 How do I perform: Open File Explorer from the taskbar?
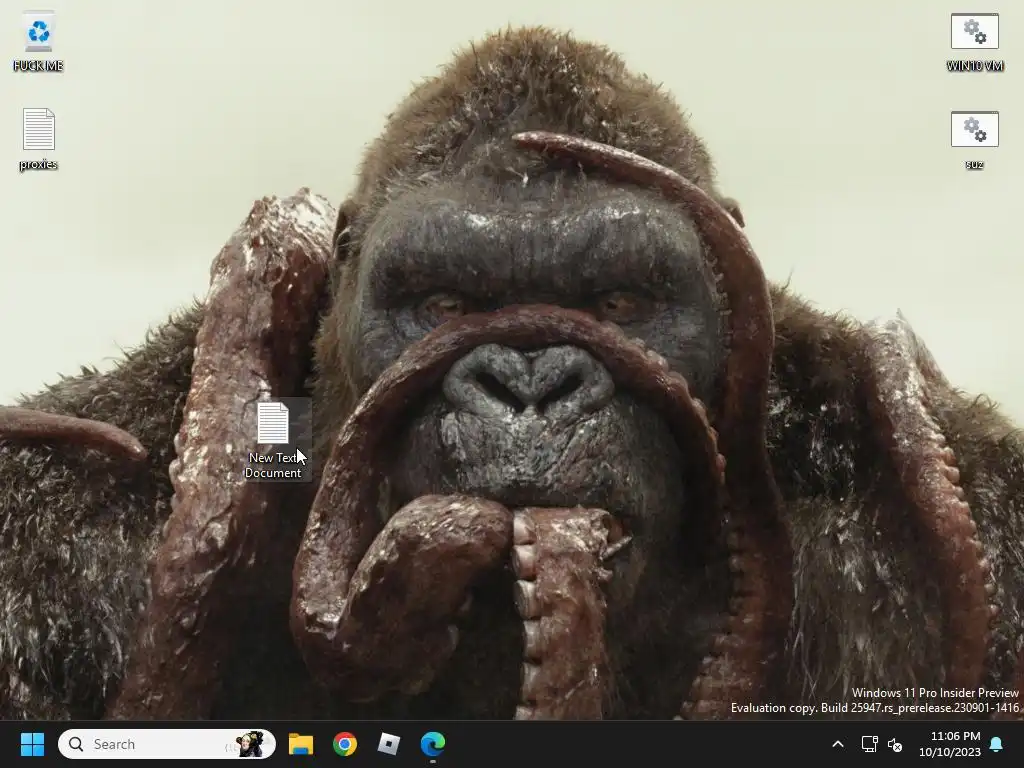click(x=301, y=744)
